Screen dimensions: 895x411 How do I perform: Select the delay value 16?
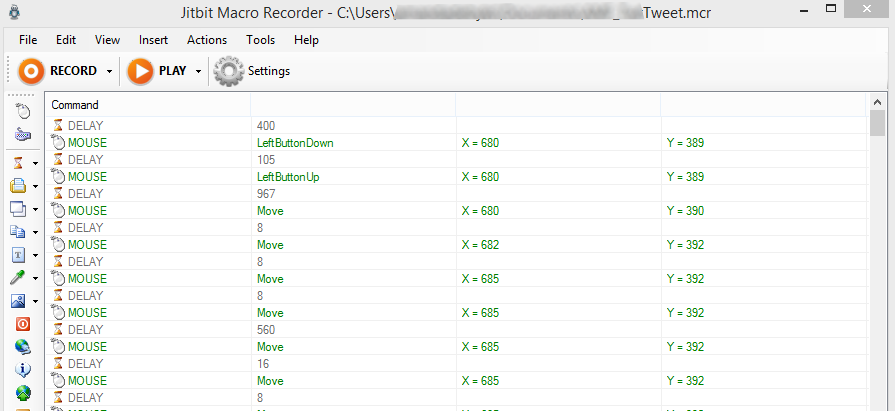click(263, 364)
